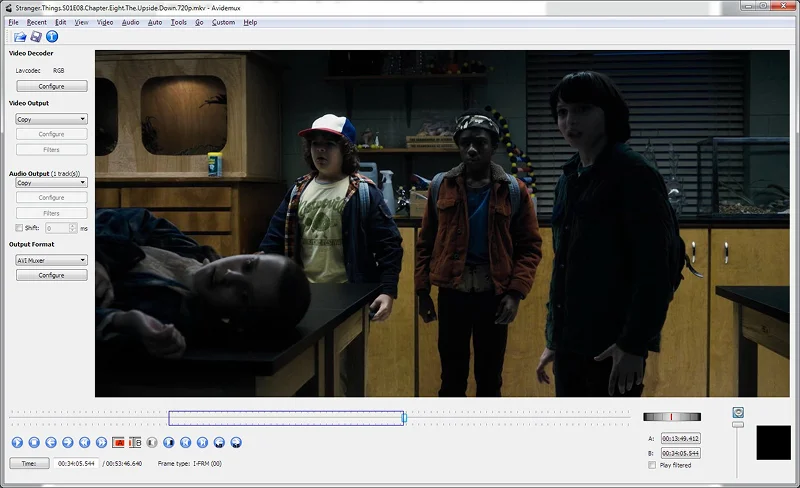Click the speaker icon above volume slider

[738, 412]
